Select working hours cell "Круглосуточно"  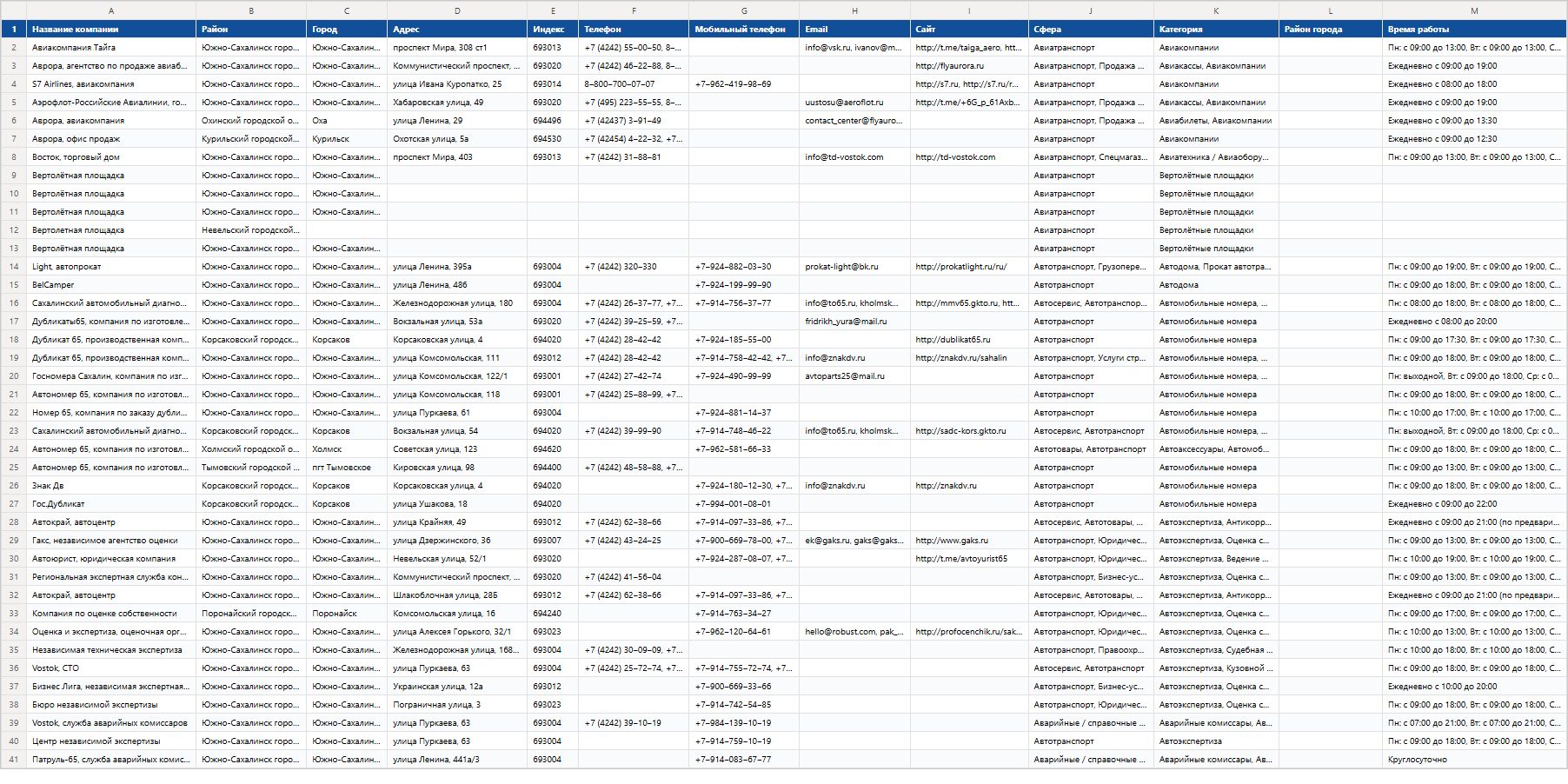[x=1474, y=760]
